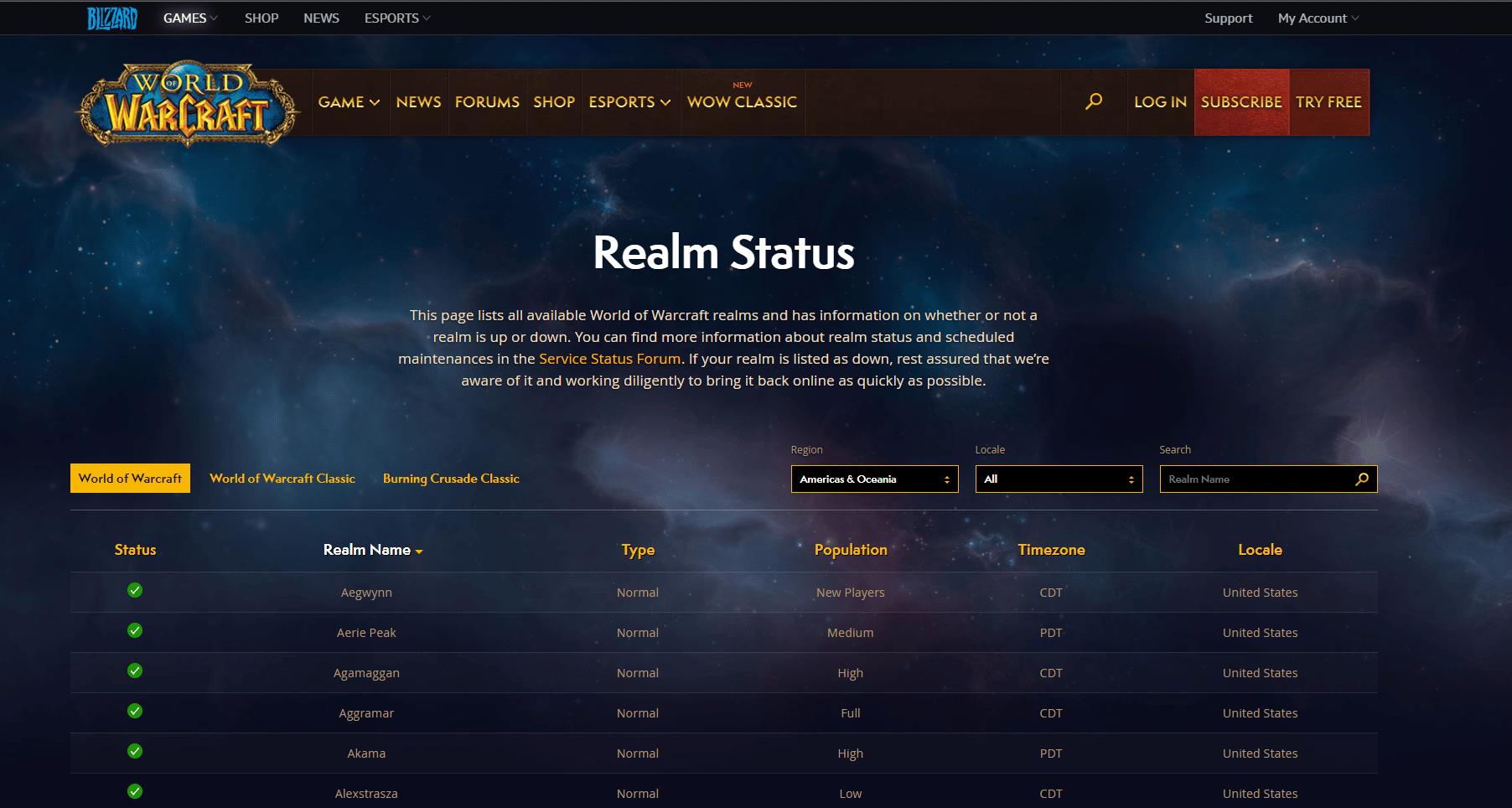Open the Games dropdown in top bar
This screenshot has width=1512, height=808.
coord(190,18)
